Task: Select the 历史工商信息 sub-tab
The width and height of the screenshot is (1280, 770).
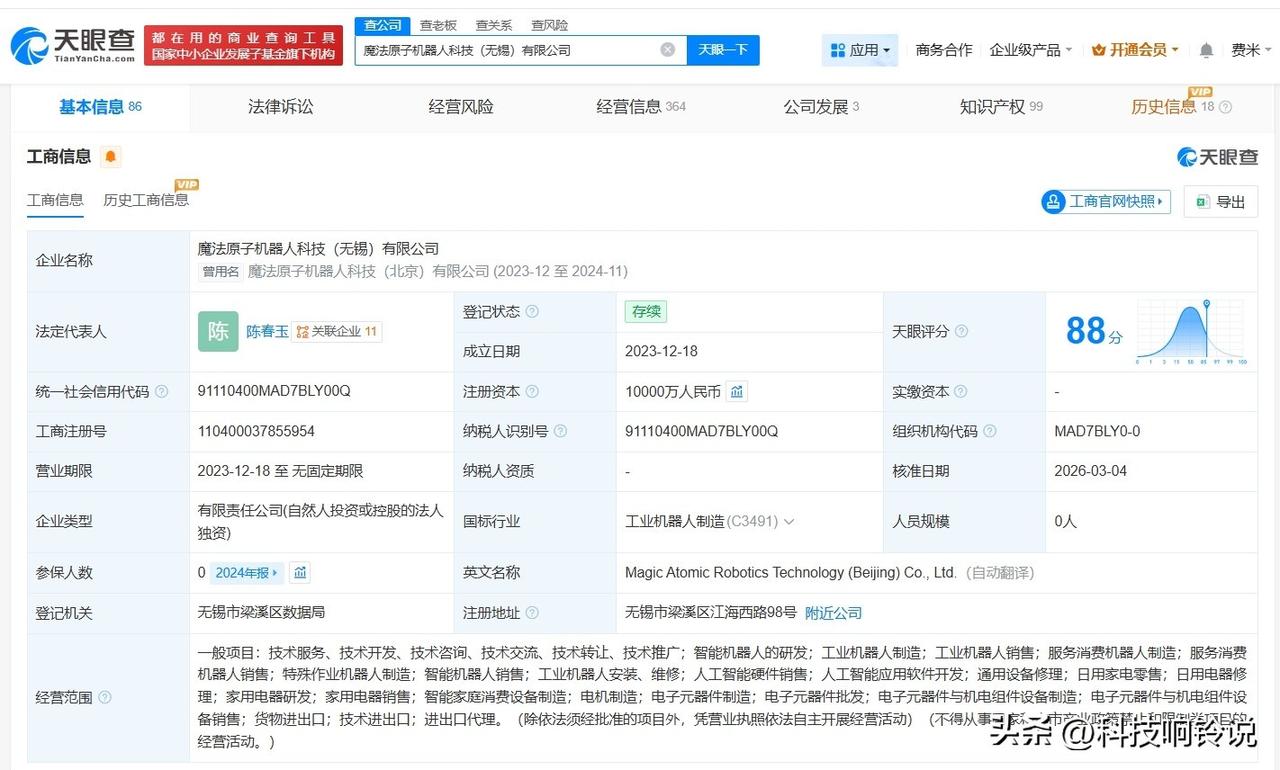Action: (x=146, y=200)
